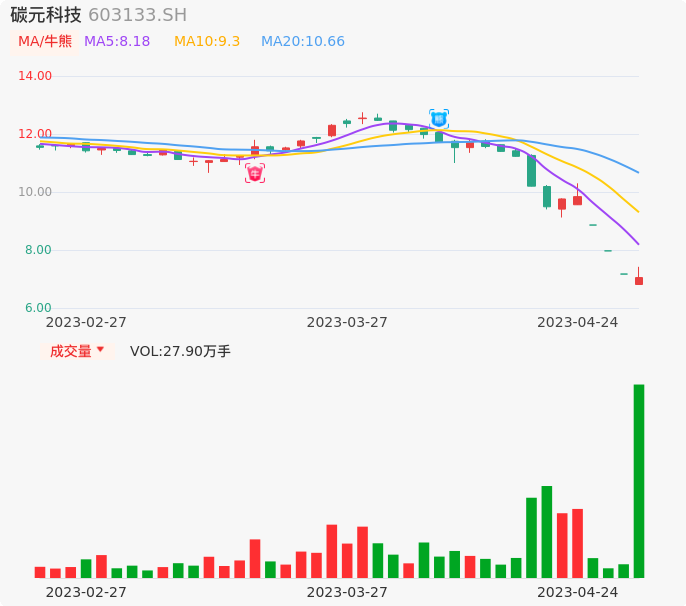Screen dimensions: 686x606
Task: Click the 2023-04-24 date under volume chart
Action: (x=578, y=592)
